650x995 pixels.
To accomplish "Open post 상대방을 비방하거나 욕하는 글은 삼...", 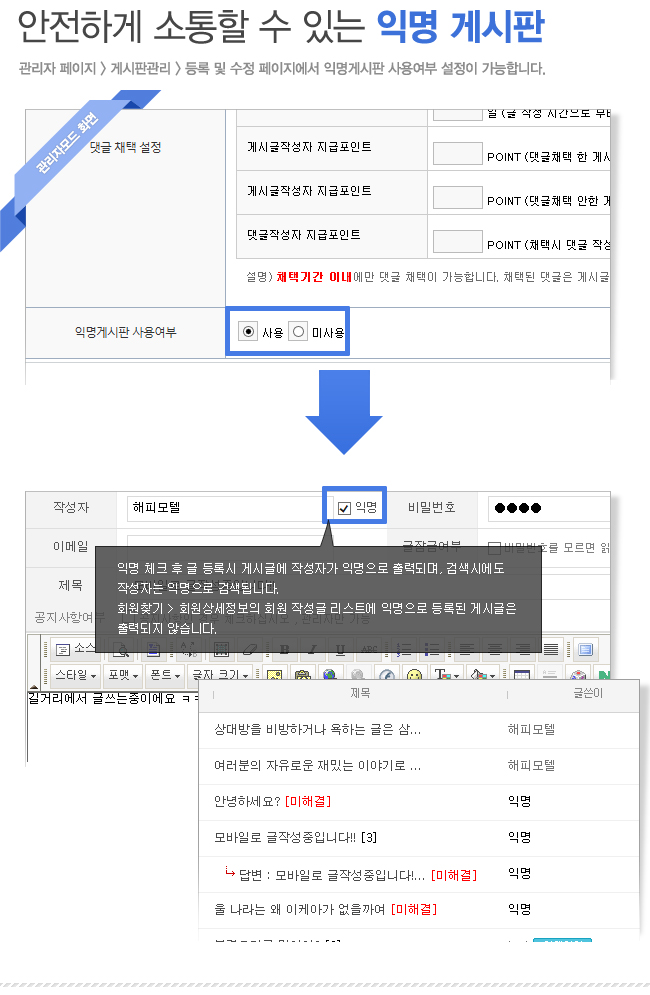I will click(x=317, y=730).
